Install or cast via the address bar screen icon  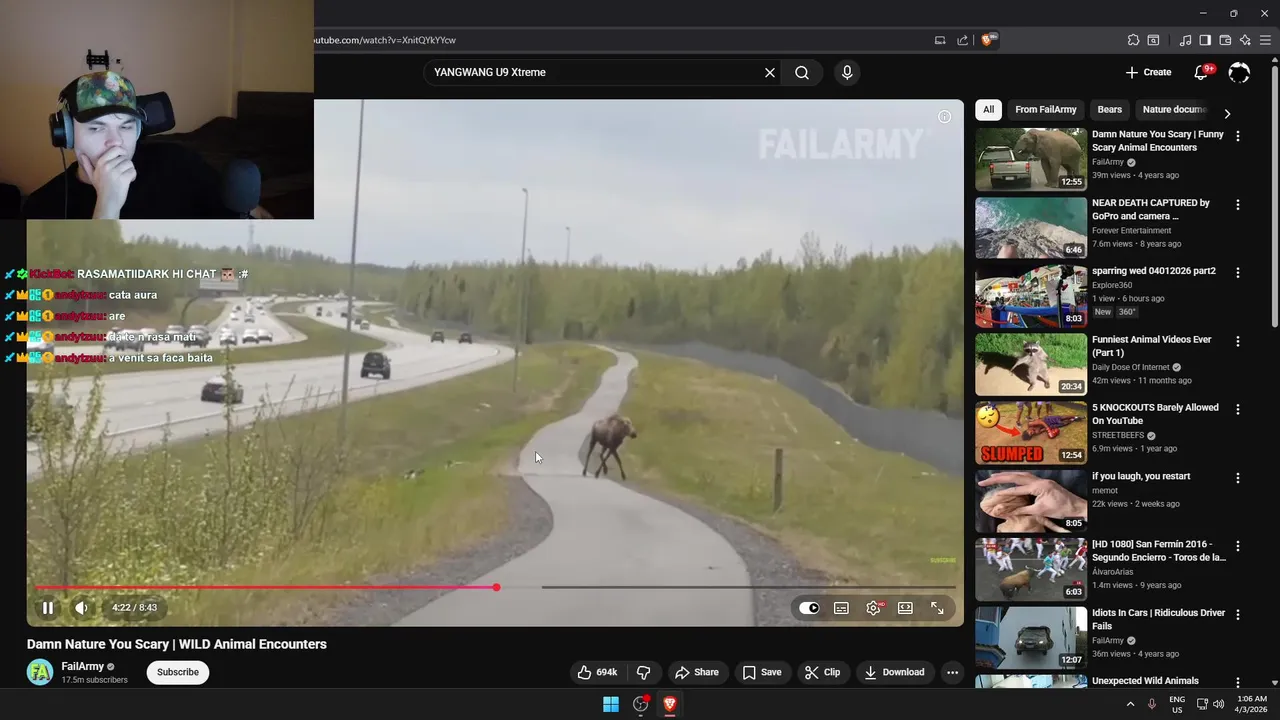click(x=940, y=40)
